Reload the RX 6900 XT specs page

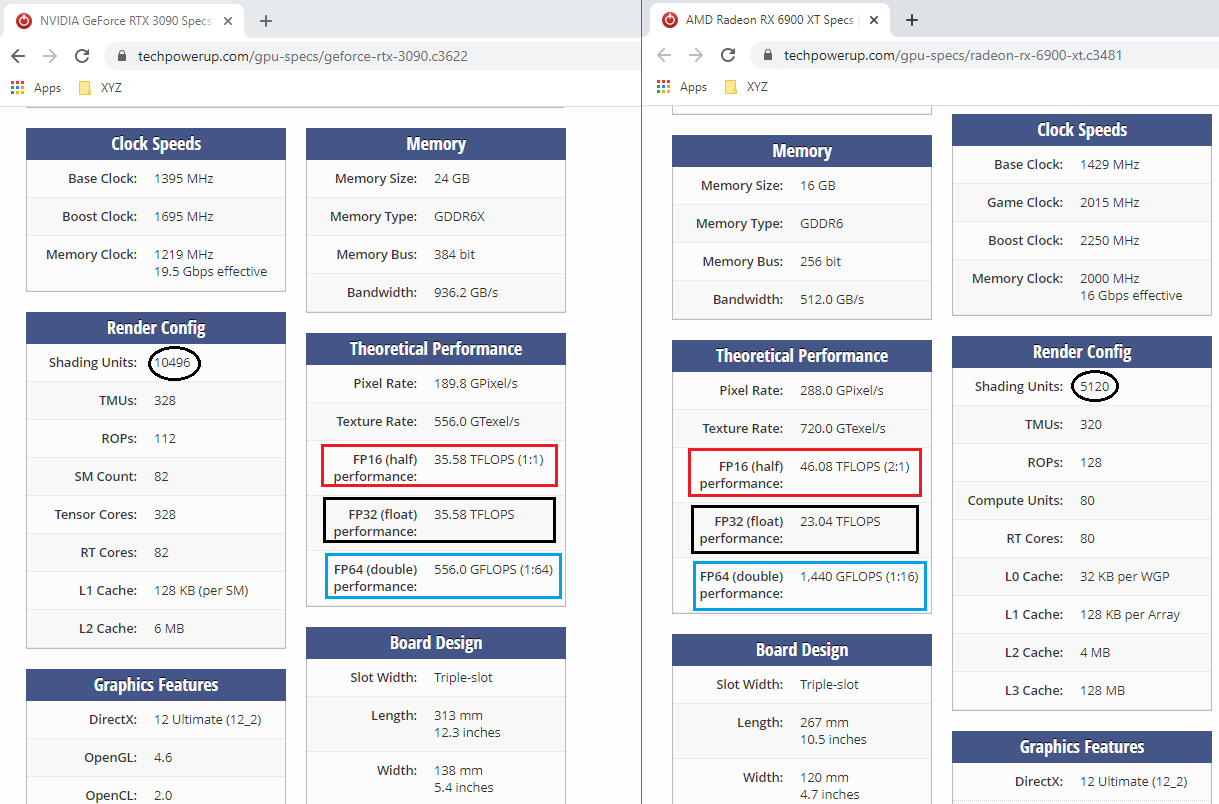[x=728, y=55]
